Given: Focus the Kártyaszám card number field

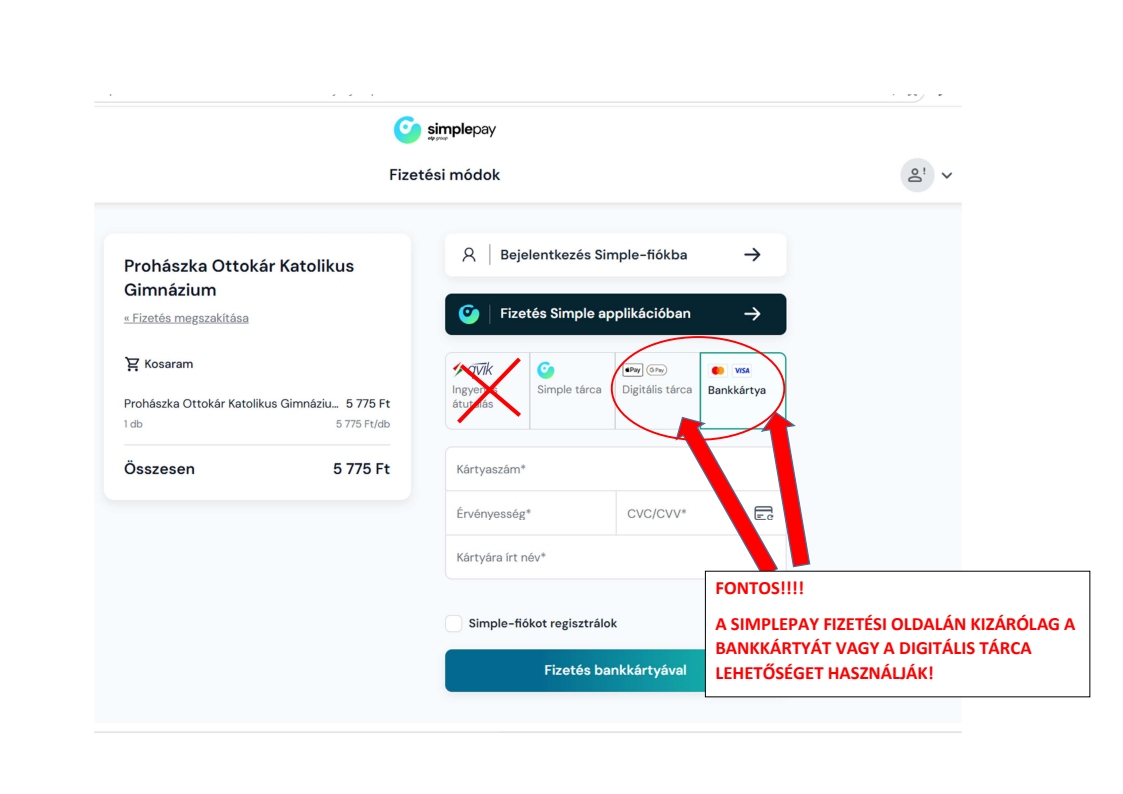Looking at the screenshot, I should (x=615, y=470).
